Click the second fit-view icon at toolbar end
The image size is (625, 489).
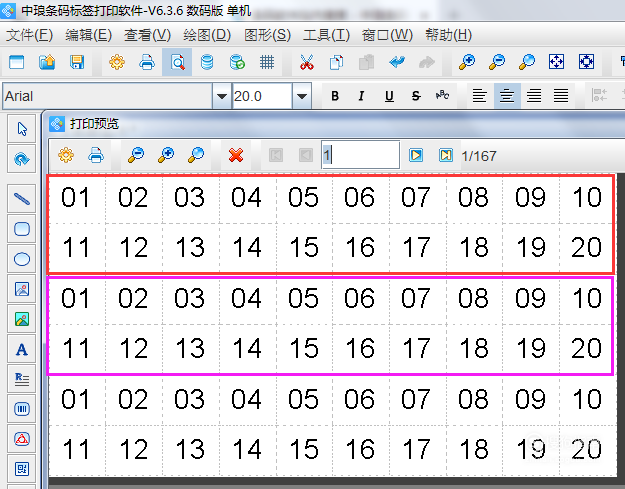tap(586, 62)
